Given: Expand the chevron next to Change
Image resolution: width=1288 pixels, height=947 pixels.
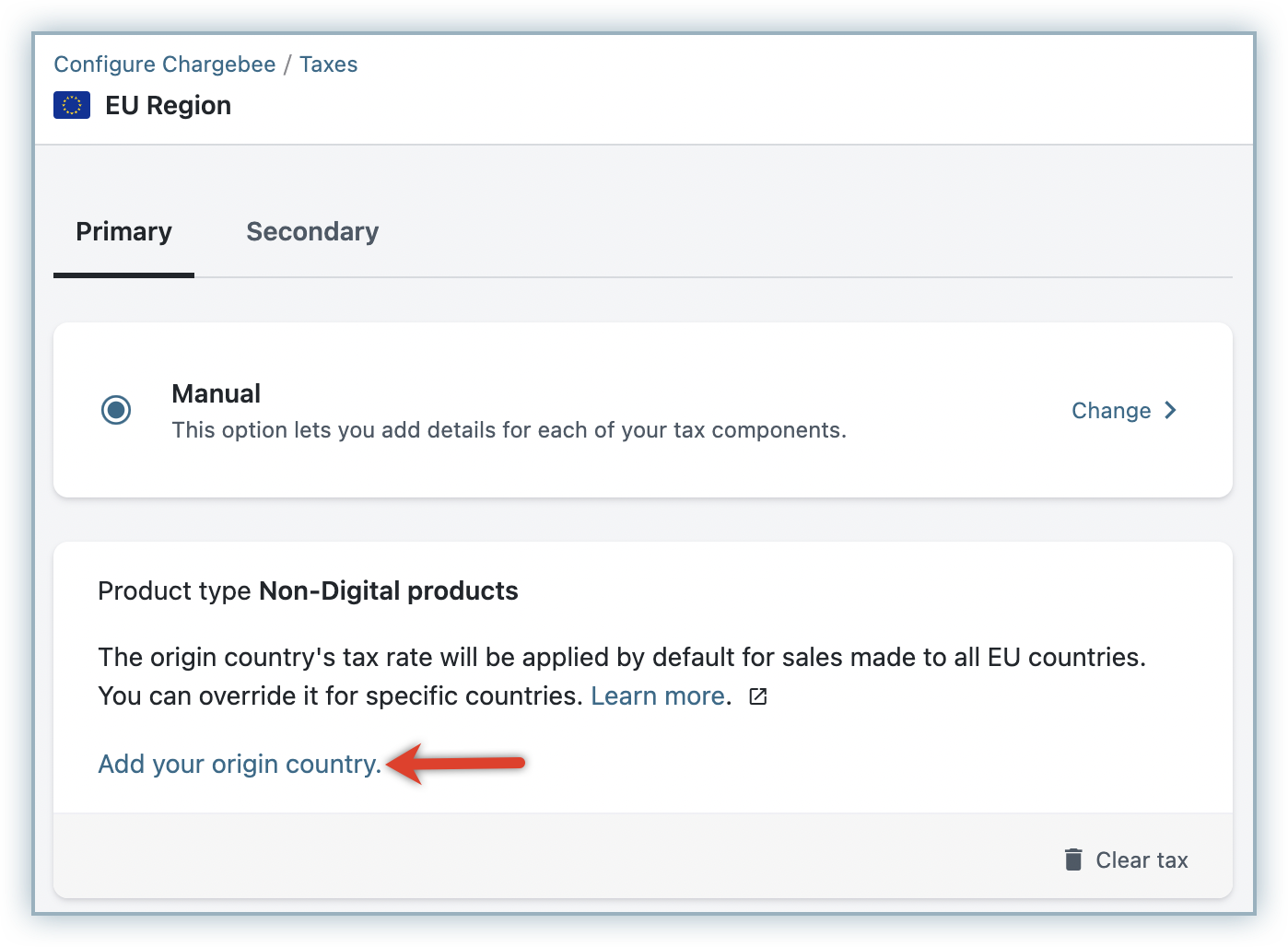Looking at the screenshot, I should pos(1171,410).
